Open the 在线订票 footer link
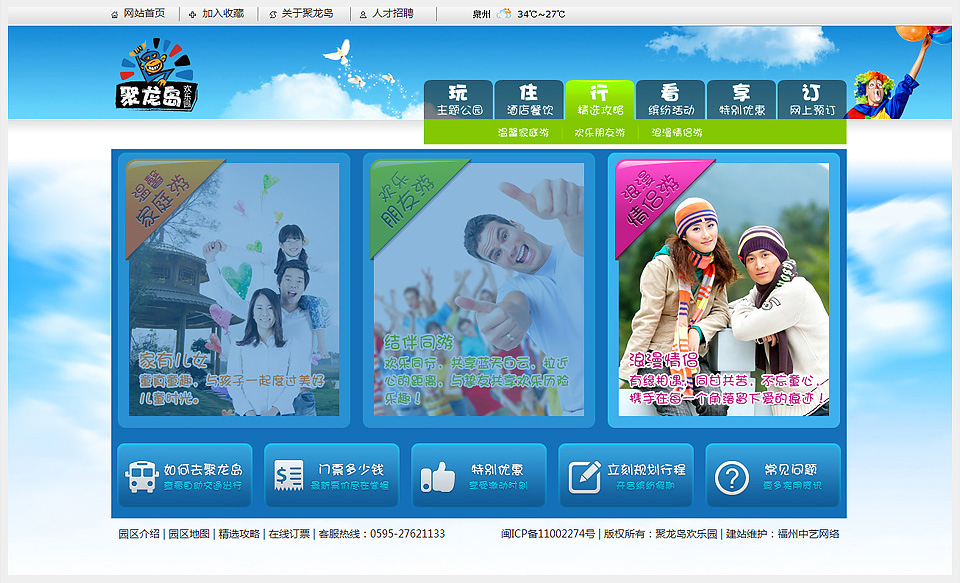The height and width of the screenshot is (583, 960). tap(289, 534)
